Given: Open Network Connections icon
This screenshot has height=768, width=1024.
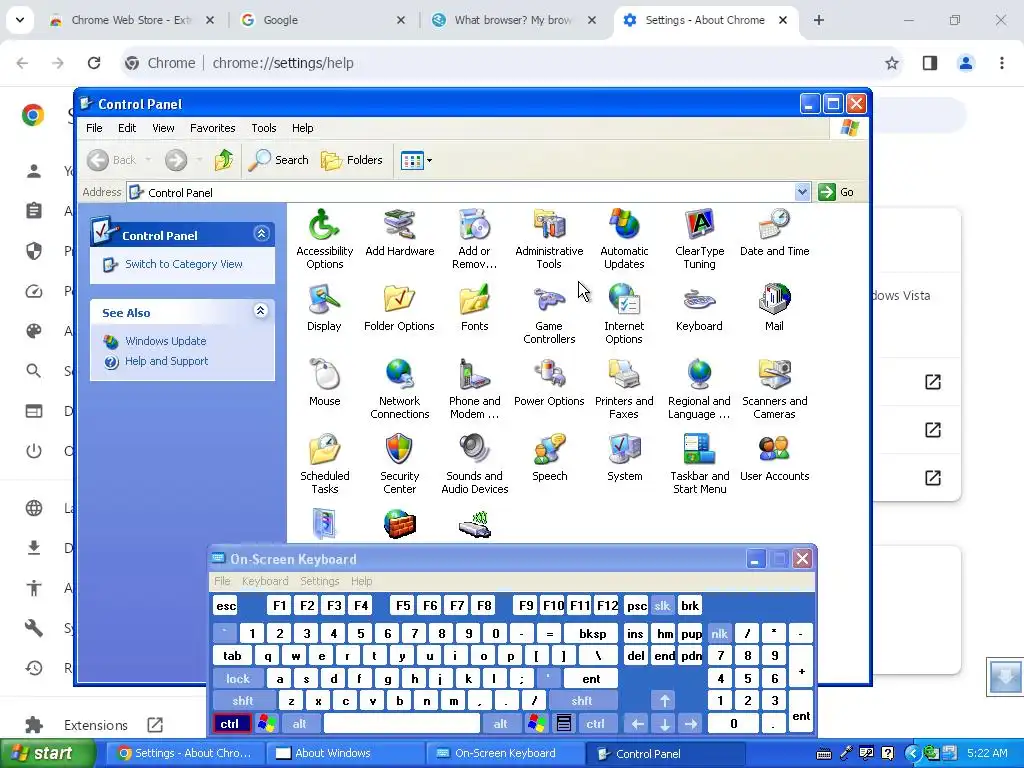Looking at the screenshot, I should point(399,389).
